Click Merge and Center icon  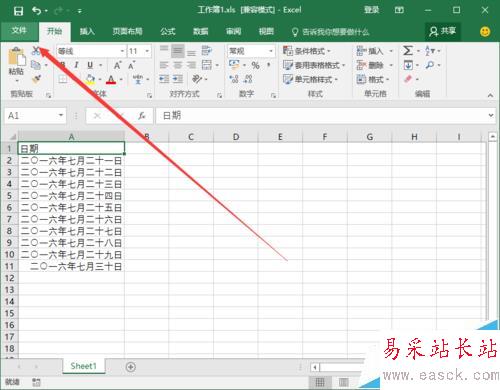tap(207, 65)
